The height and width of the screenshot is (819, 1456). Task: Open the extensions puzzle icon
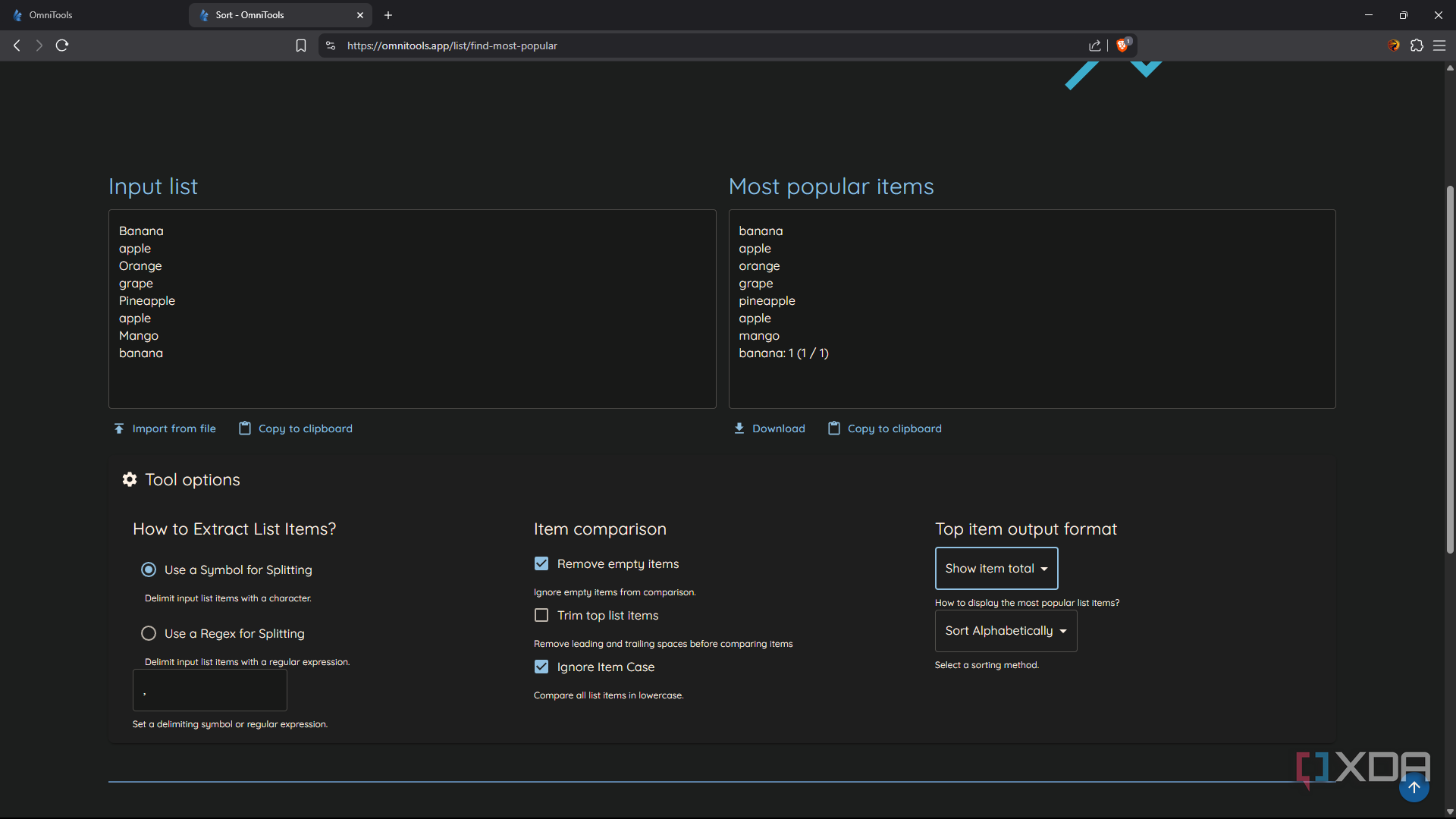coord(1417,45)
